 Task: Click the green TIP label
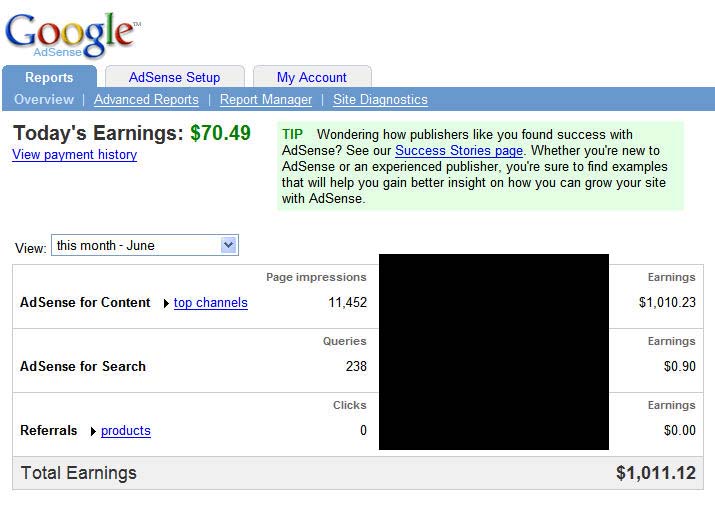click(292, 134)
